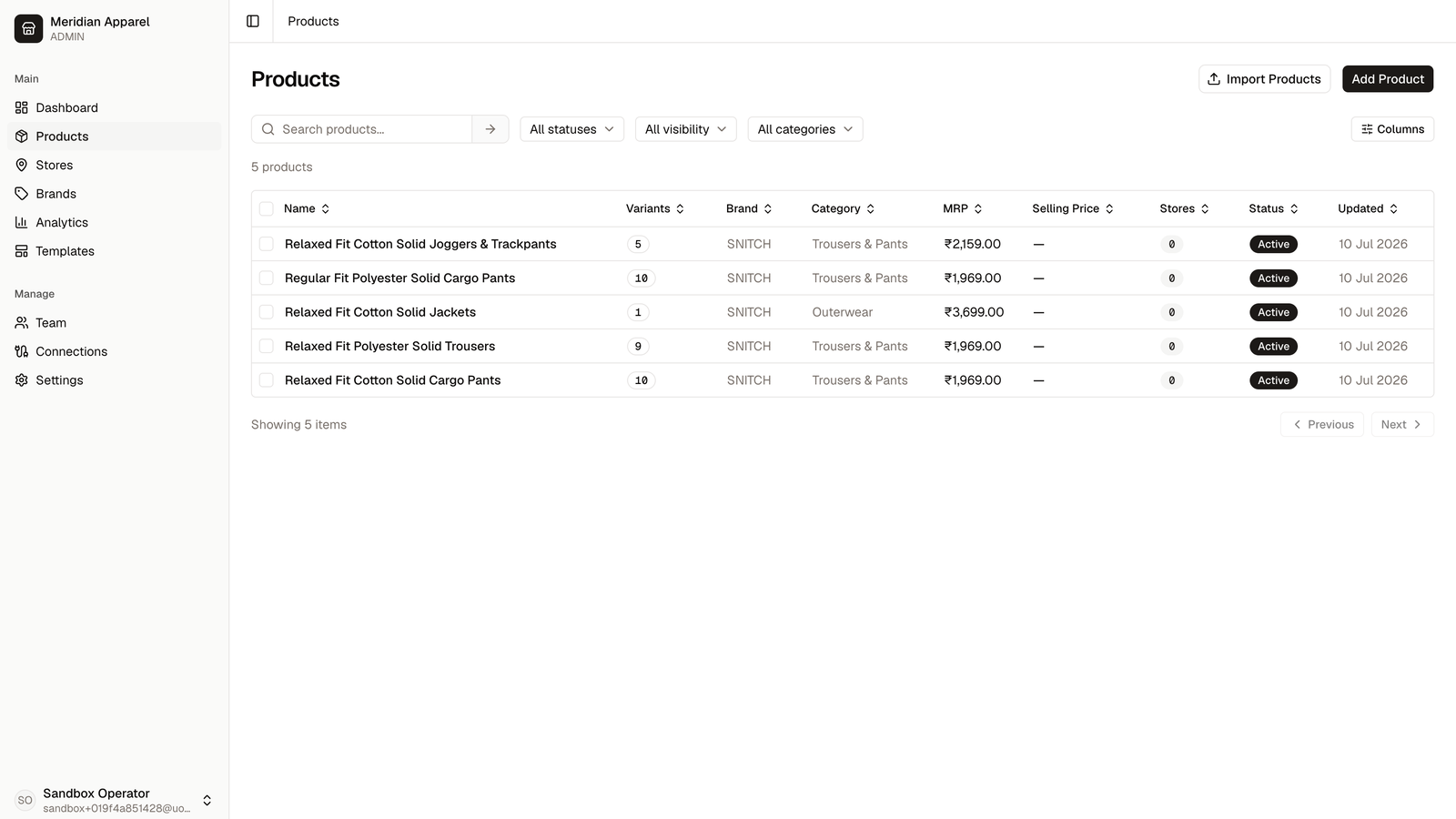Click the ₹3,699.00 MRP value

[974, 312]
